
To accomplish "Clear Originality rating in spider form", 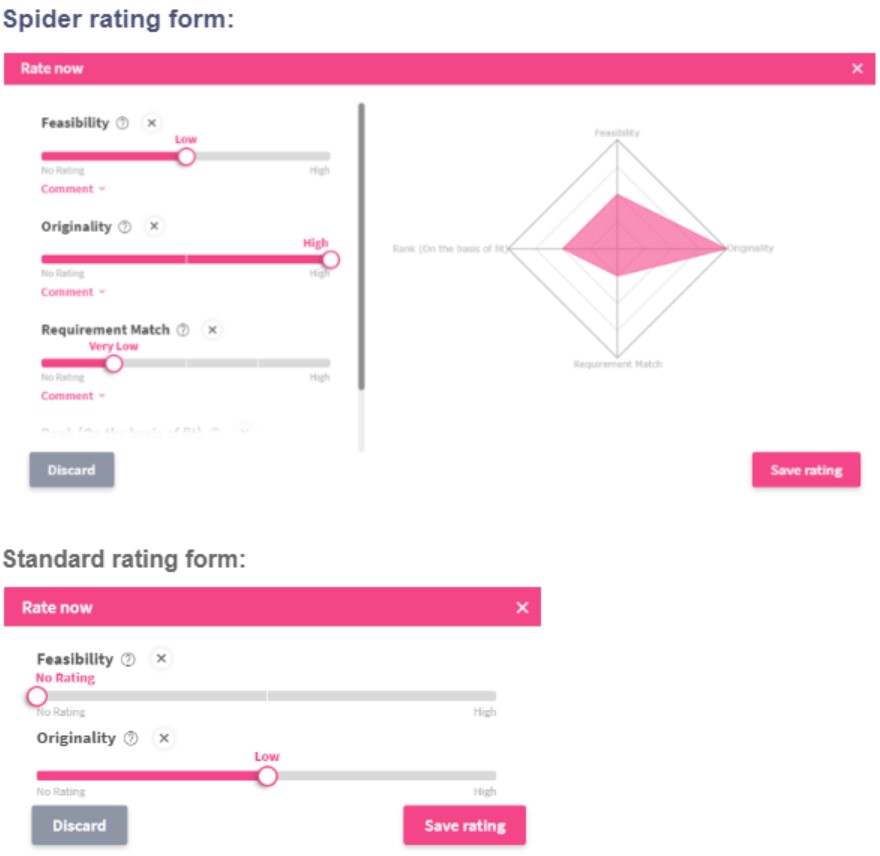I will tap(154, 227).
